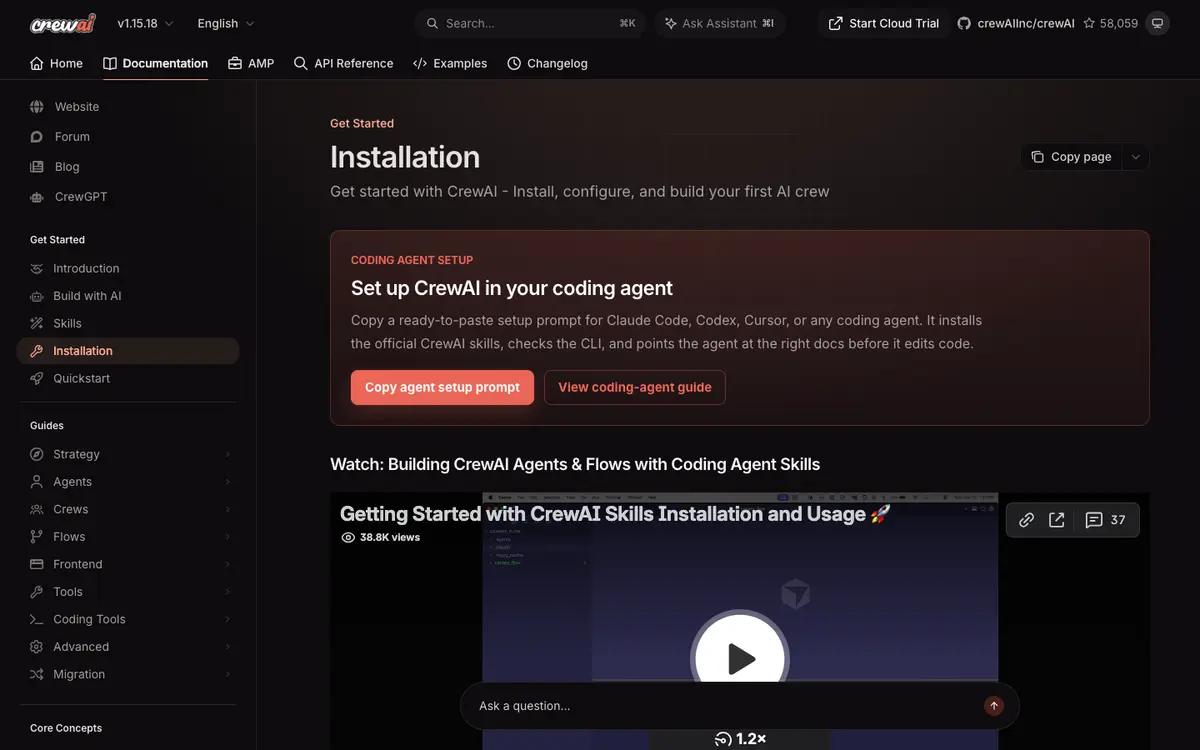Image resolution: width=1200 pixels, height=750 pixels.
Task: Open the API Reference tab
Action: [344, 63]
